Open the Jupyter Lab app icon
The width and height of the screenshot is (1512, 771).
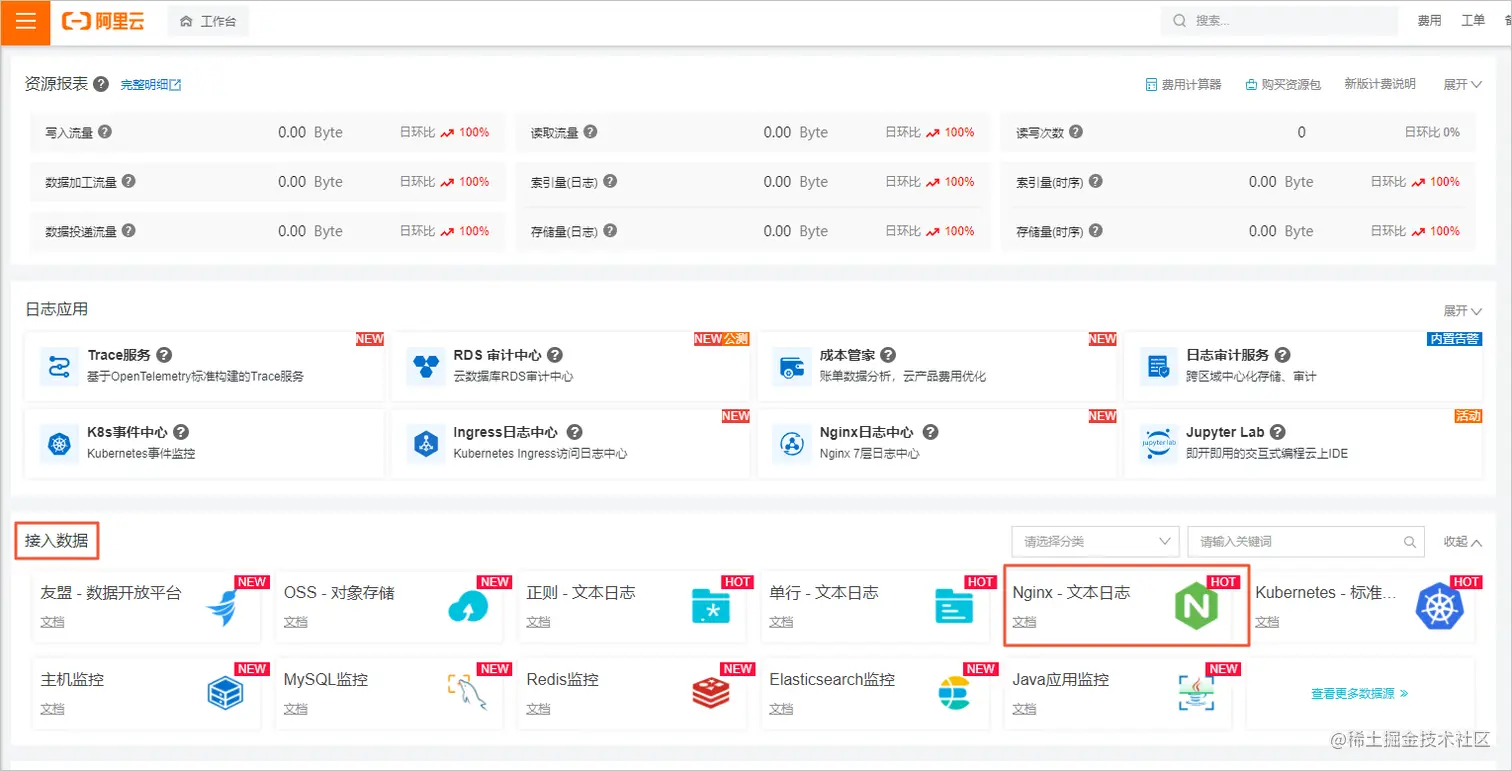pos(1158,443)
